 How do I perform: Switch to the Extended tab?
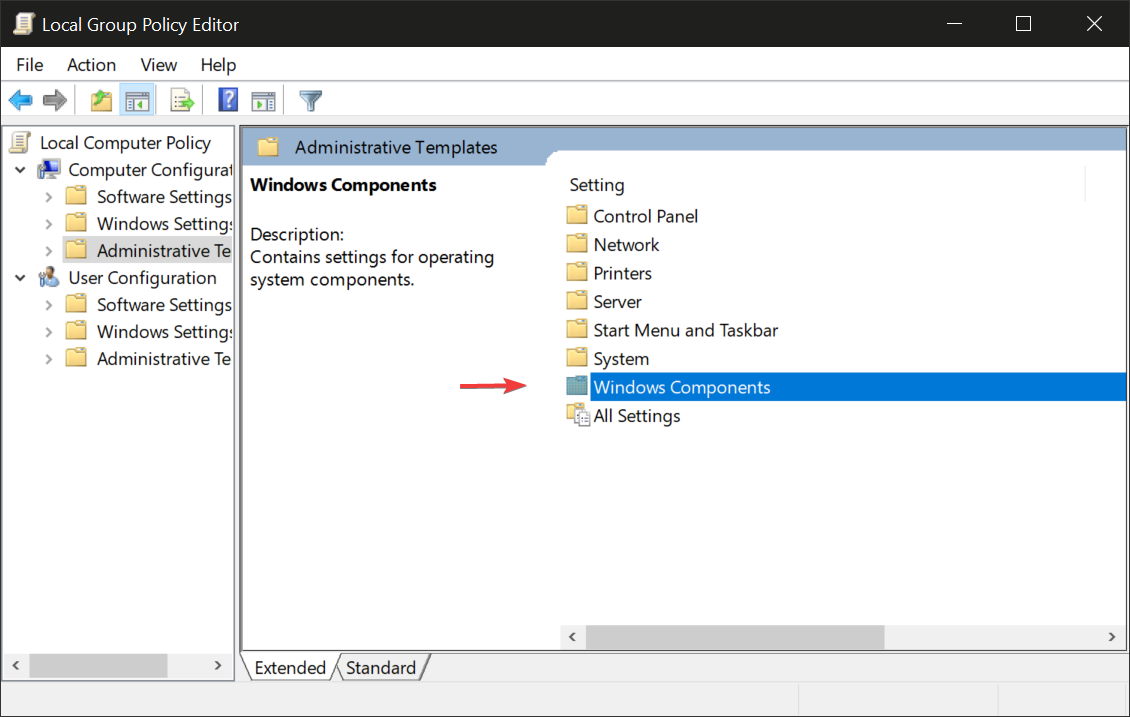click(x=290, y=667)
